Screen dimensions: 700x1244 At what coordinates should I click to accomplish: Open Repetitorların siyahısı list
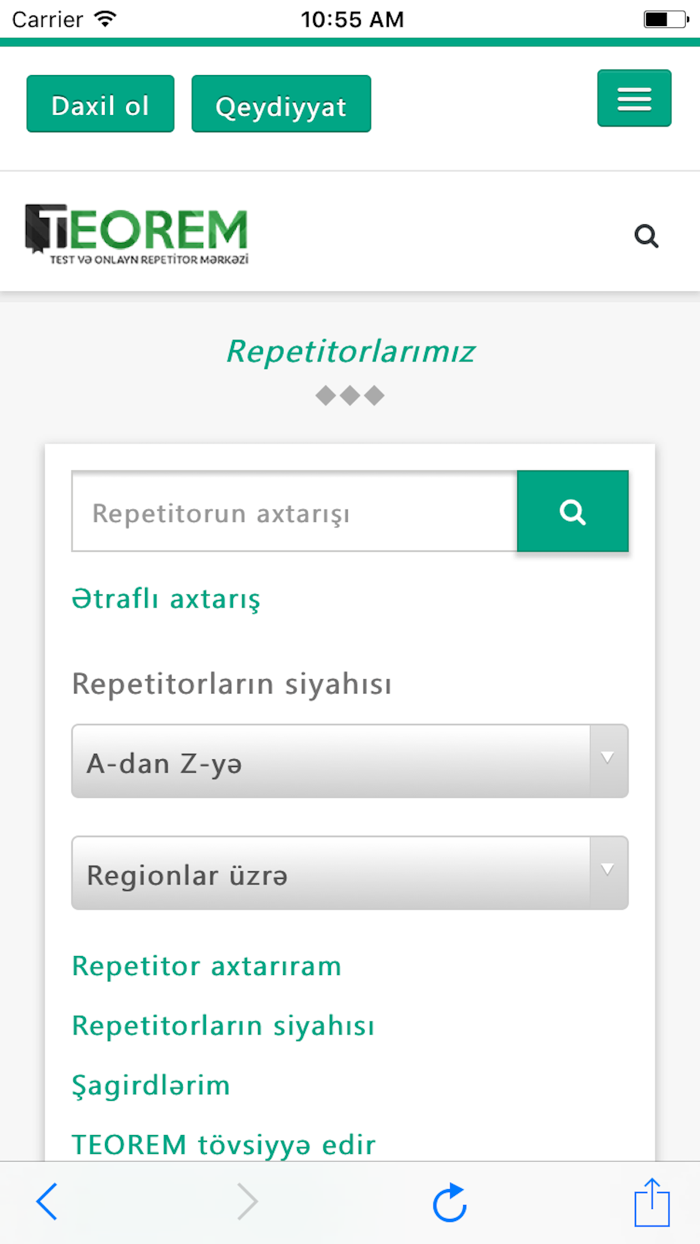[223, 1025]
